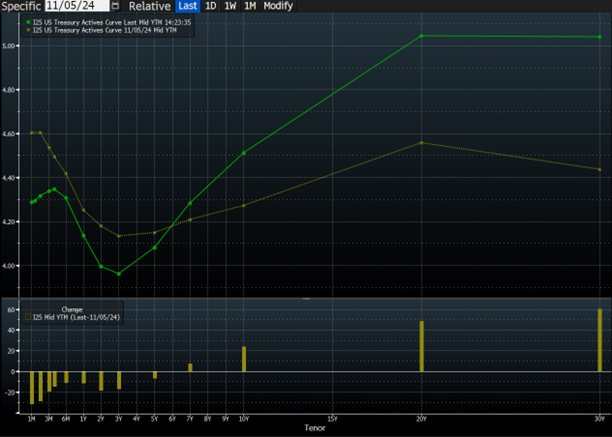
Task: Toggle Change I25 Mid YTM legend checkbox
Action: [28, 317]
